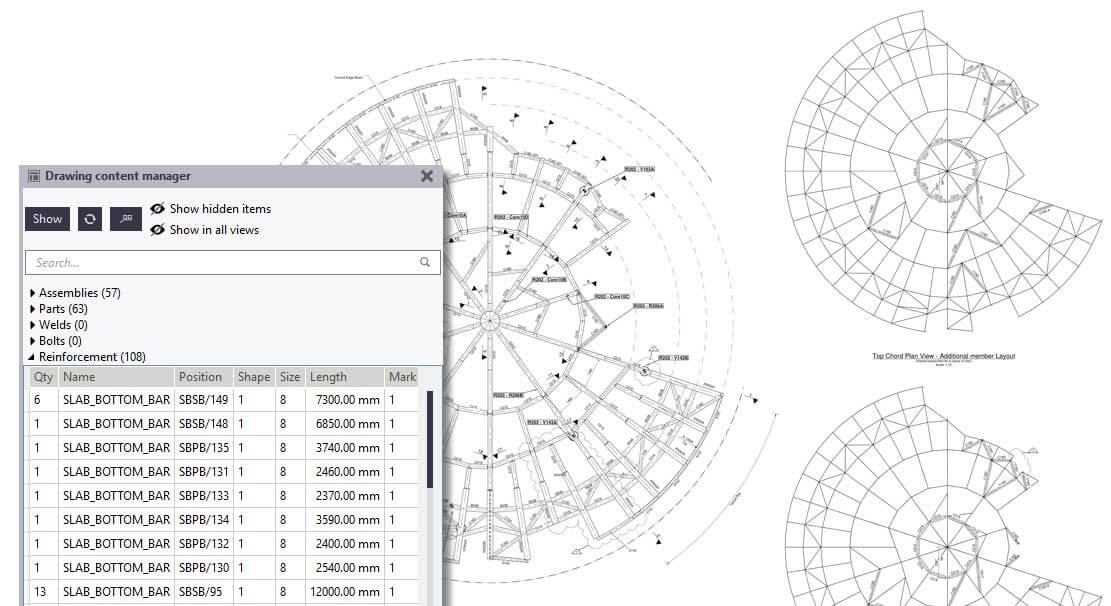Viewport: 1111px width, 606px height.
Task: Select position cell SBPB/130
Action: click(203, 568)
